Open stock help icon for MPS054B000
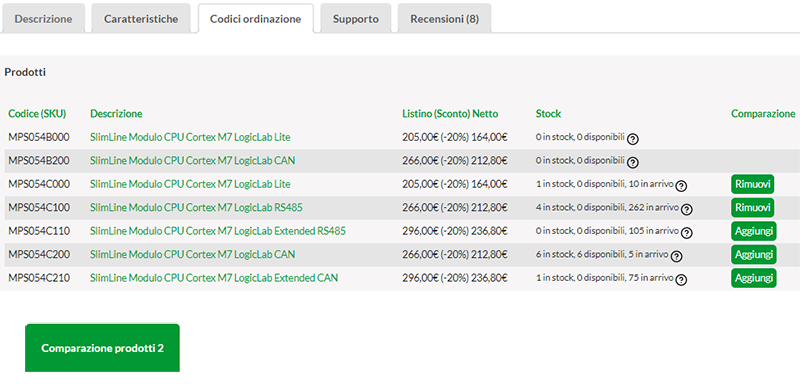The image size is (800, 391). (x=633, y=138)
